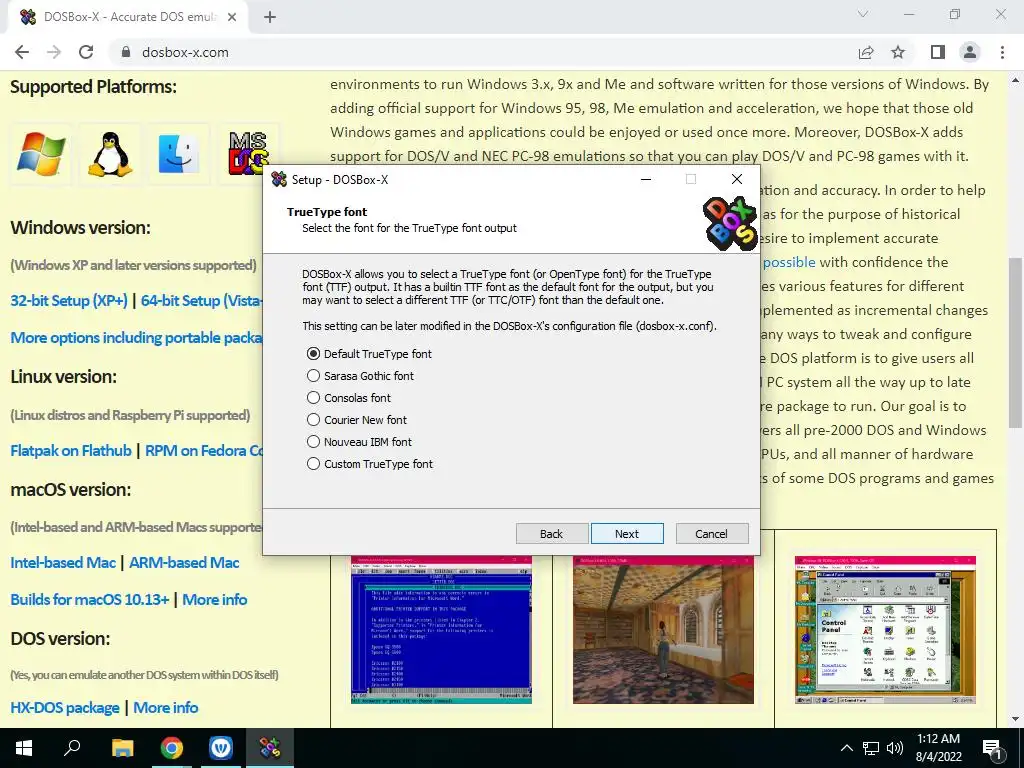Open the tab search chevron
Viewport: 1024px width, 768px height.
(863, 14)
